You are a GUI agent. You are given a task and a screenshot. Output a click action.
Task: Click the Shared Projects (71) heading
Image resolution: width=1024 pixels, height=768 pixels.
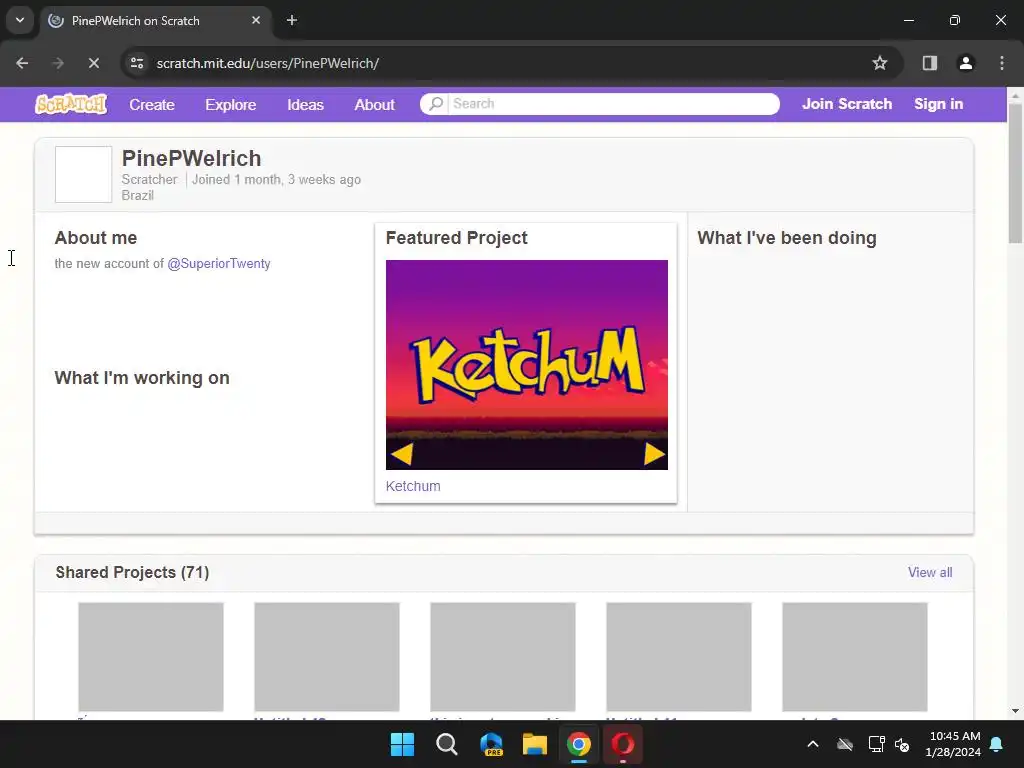[x=133, y=572]
